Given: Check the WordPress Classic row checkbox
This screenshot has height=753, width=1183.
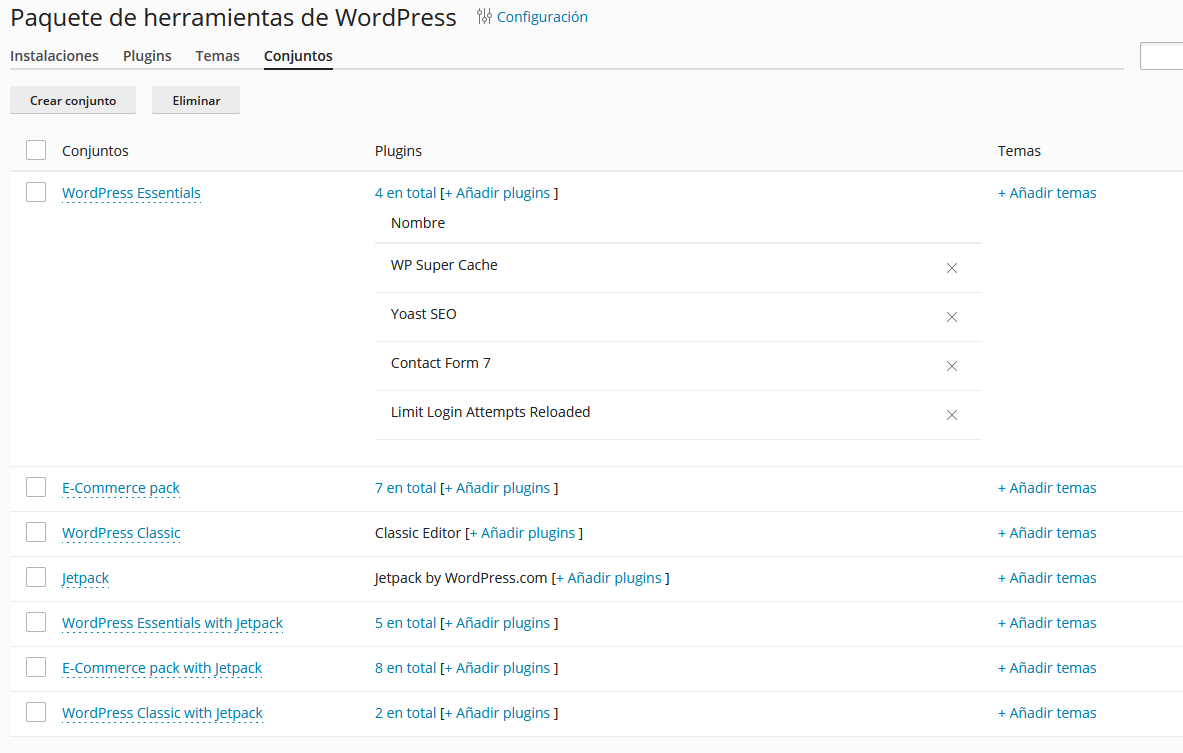Looking at the screenshot, I should click(x=35, y=532).
